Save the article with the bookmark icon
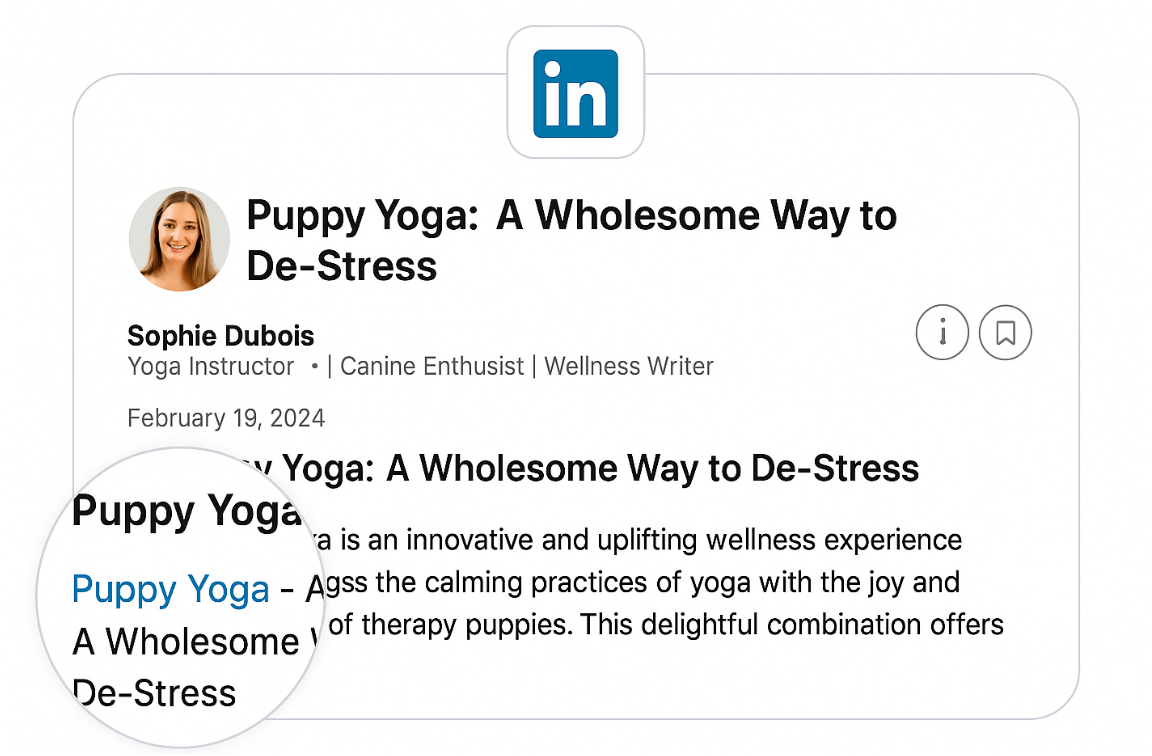1152x756 pixels. [x=1005, y=333]
